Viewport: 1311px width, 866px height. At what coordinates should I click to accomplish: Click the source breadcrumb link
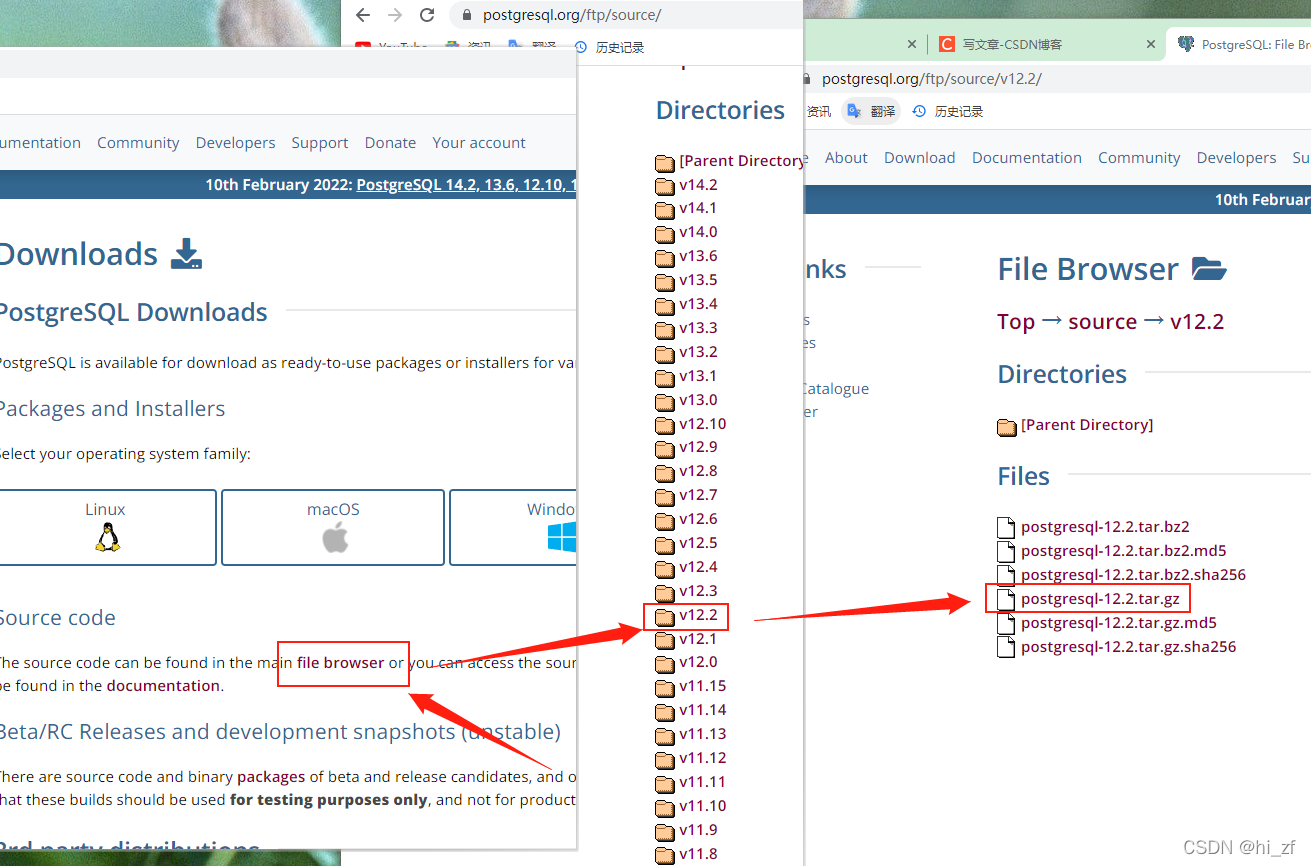coord(1103,322)
